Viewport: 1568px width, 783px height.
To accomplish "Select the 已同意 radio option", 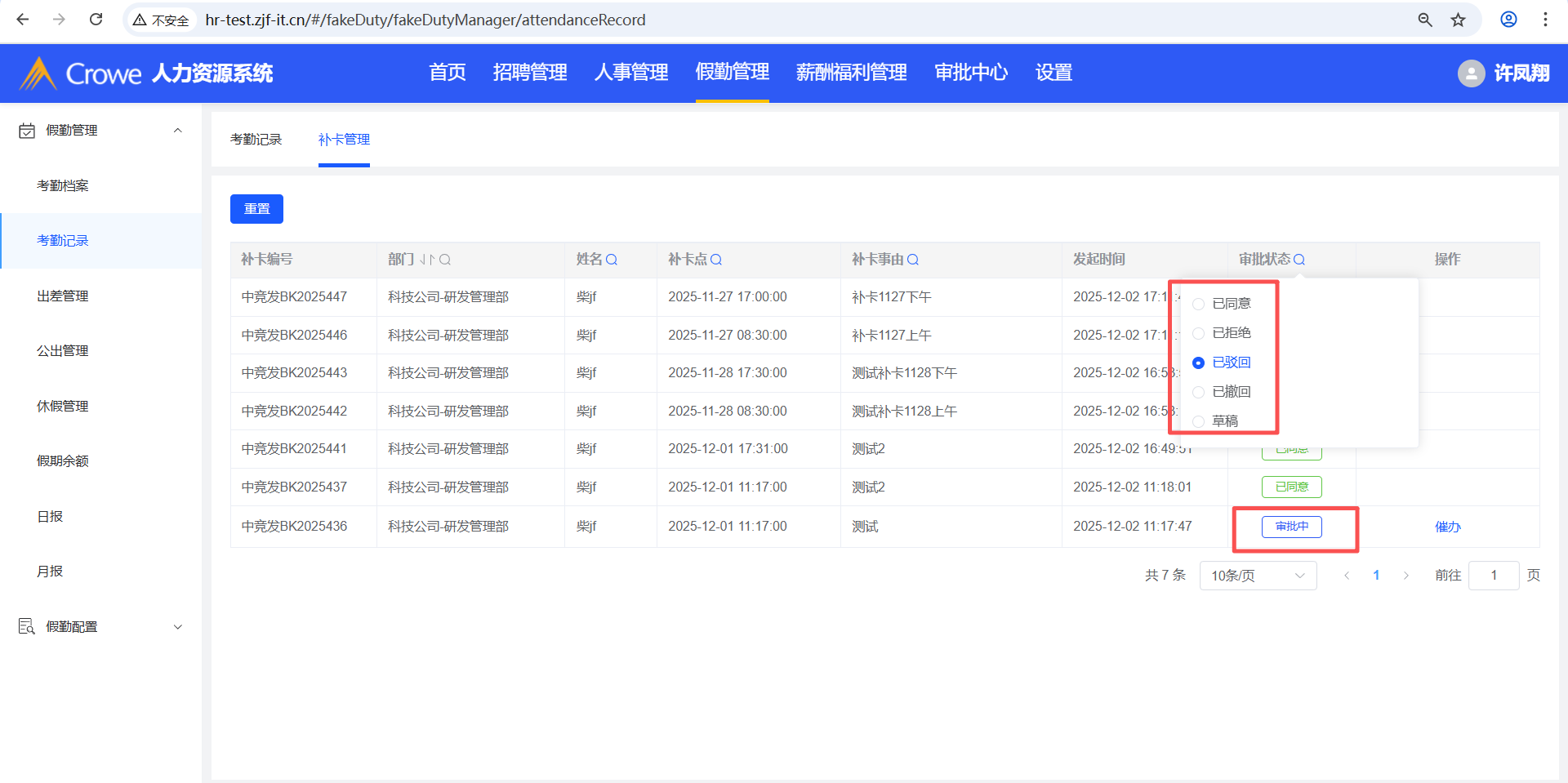I will [1199, 304].
